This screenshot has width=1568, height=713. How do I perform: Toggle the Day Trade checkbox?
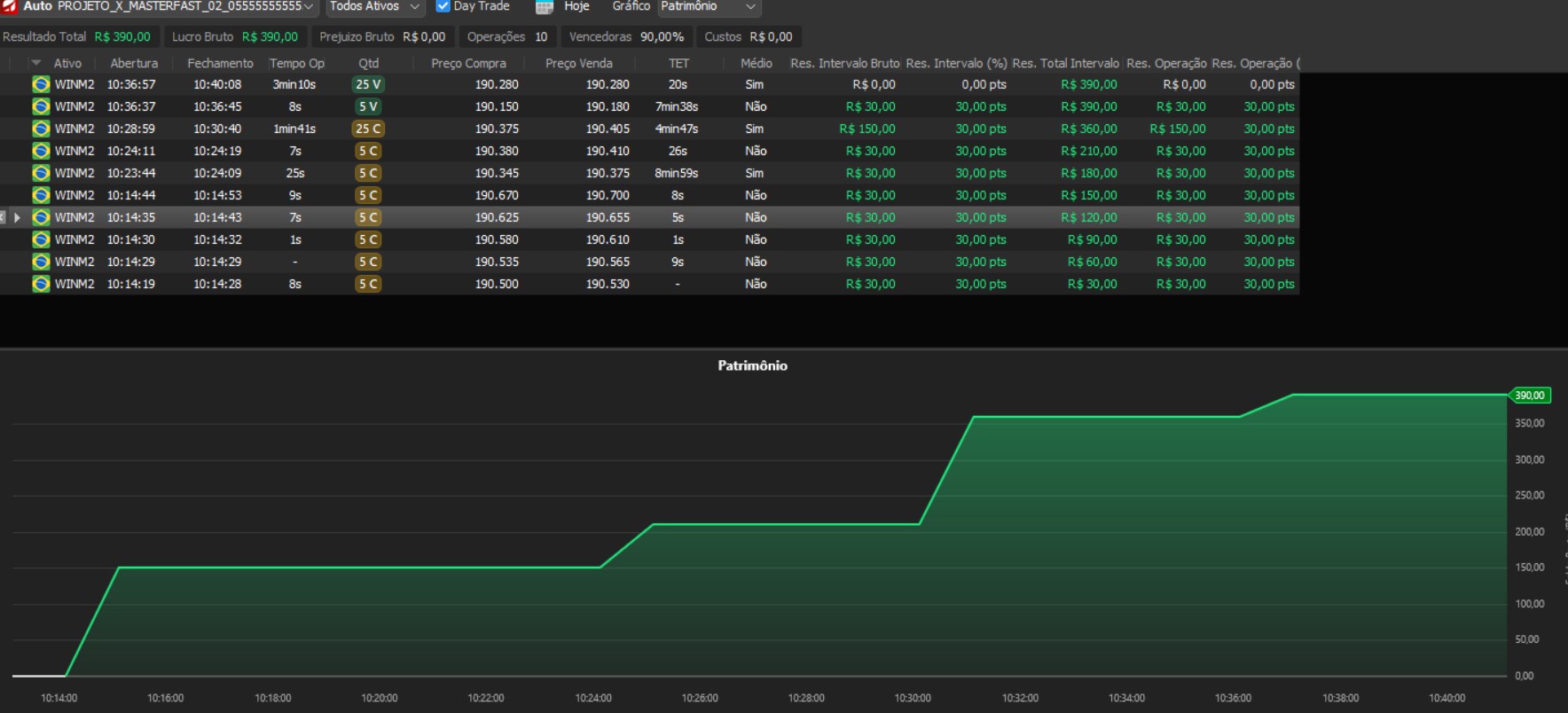(443, 6)
